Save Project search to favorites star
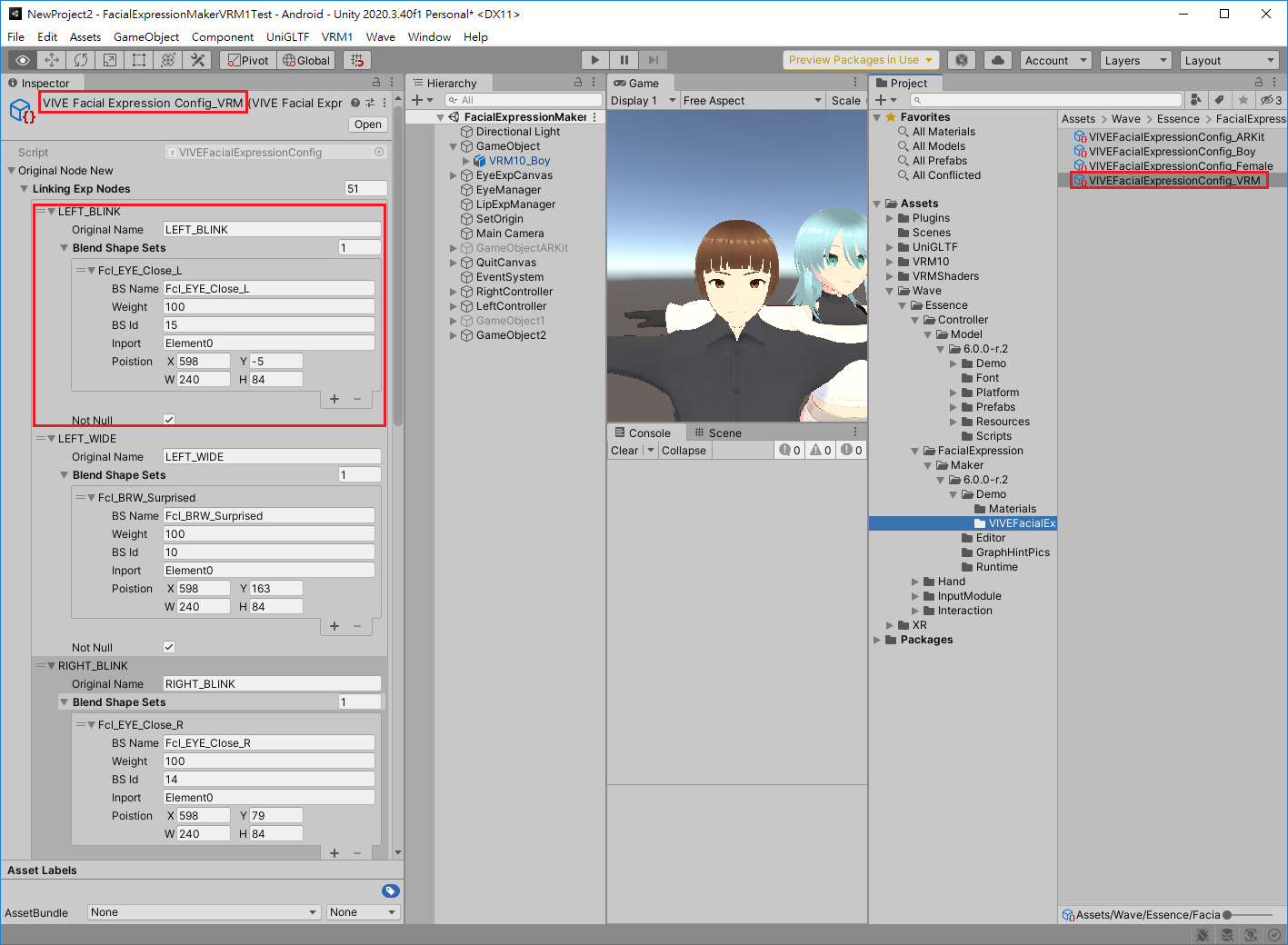The width and height of the screenshot is (1288, 945). (1243, 100)
